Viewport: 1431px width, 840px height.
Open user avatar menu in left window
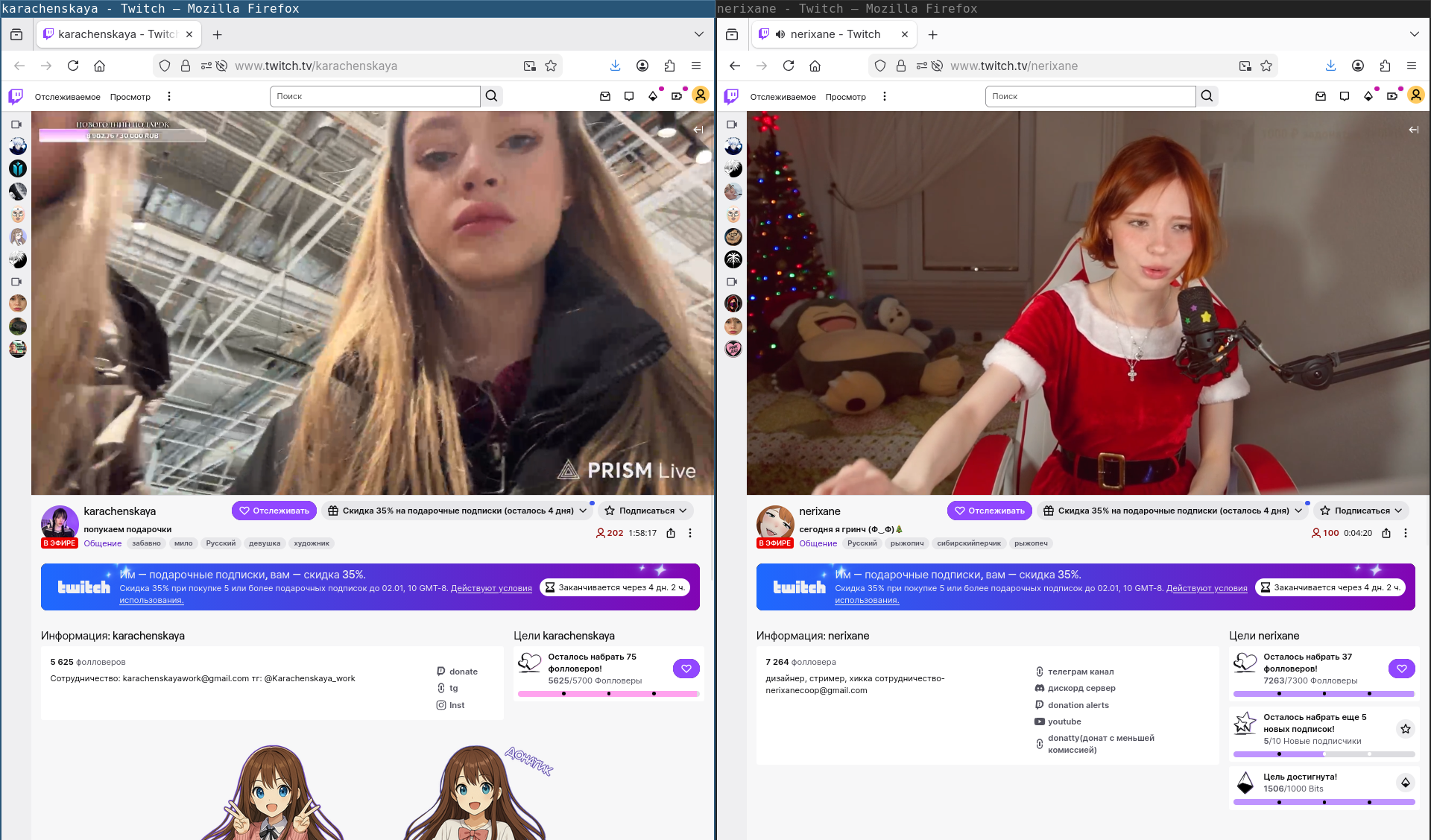click(701, 95)
